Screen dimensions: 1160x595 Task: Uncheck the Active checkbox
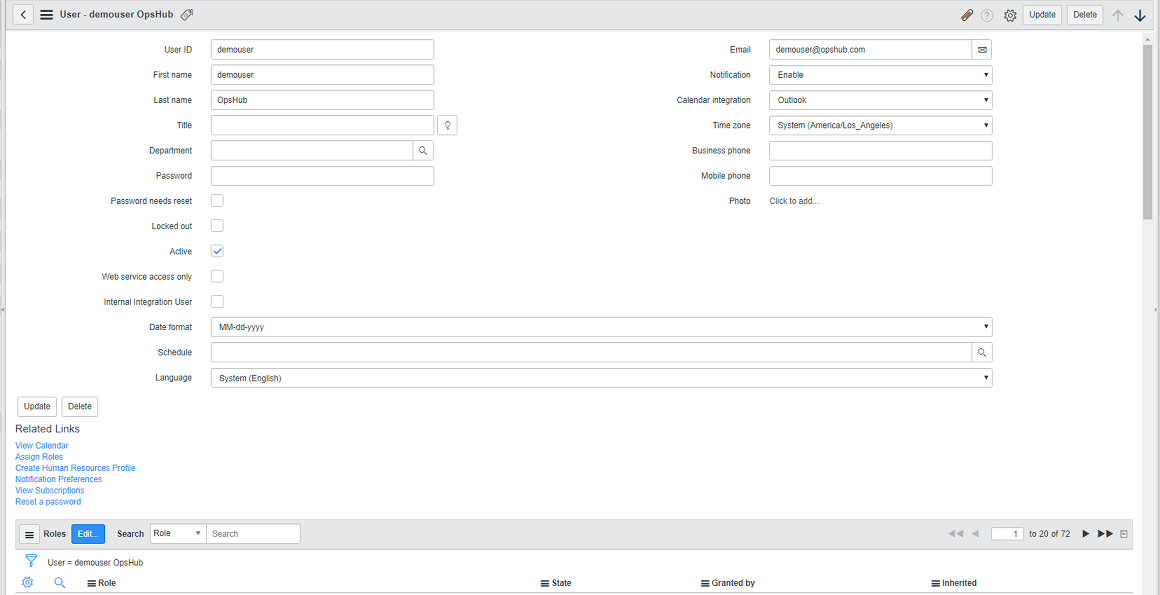(x=217, y=251)
